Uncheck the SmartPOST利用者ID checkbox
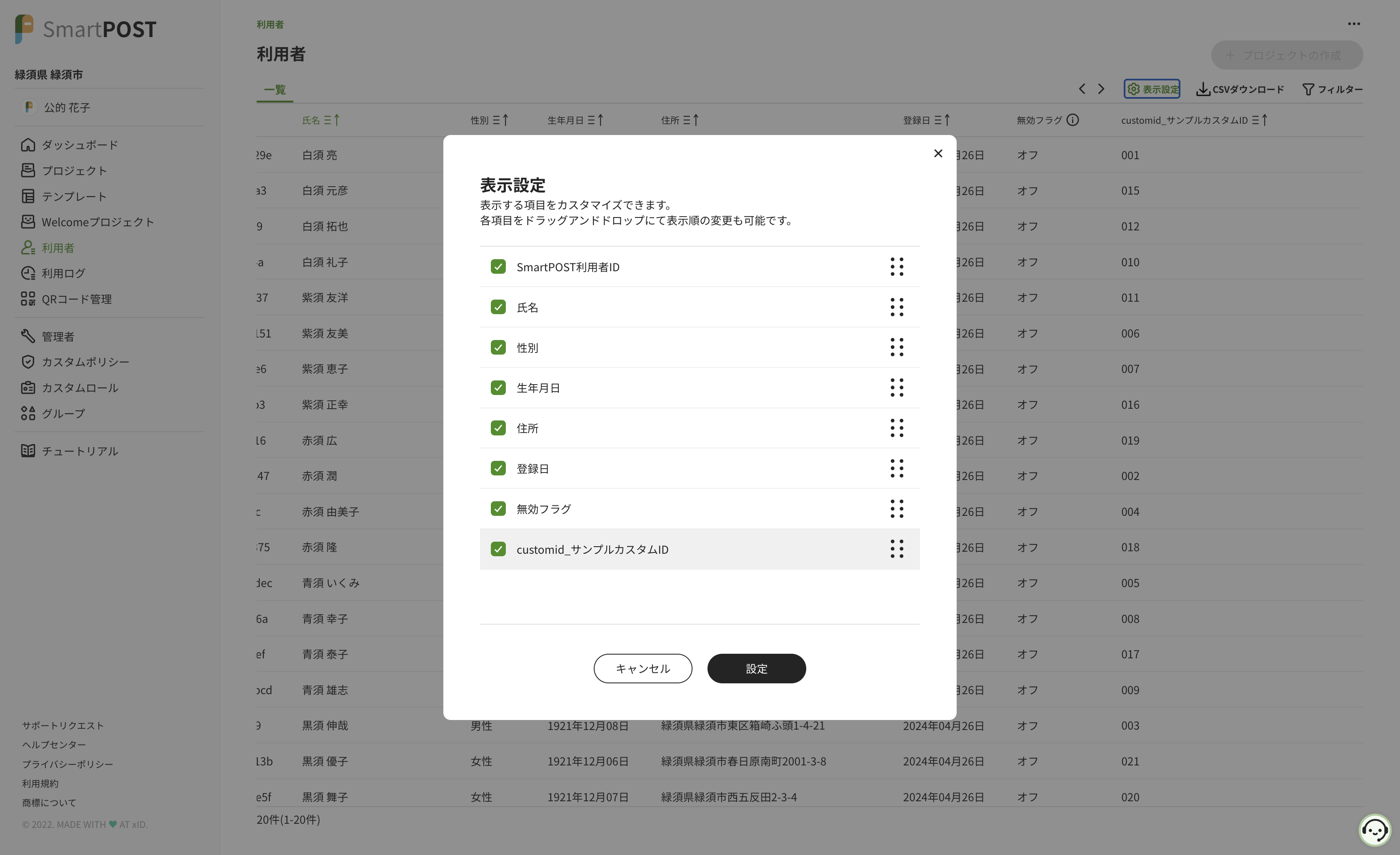The image size is (1400, 855). pos(498,266)
